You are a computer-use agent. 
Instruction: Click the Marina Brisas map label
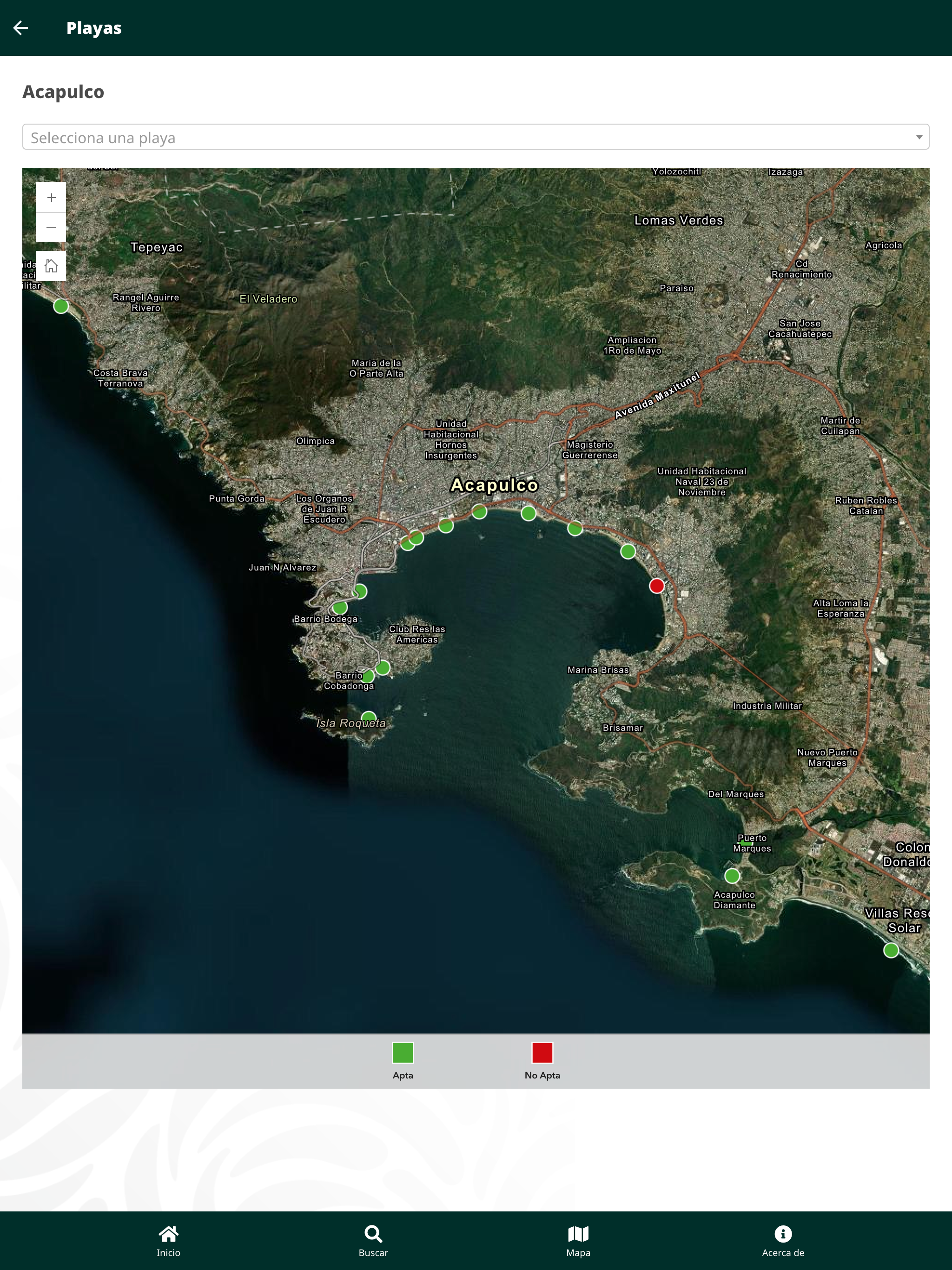point(598,670)
